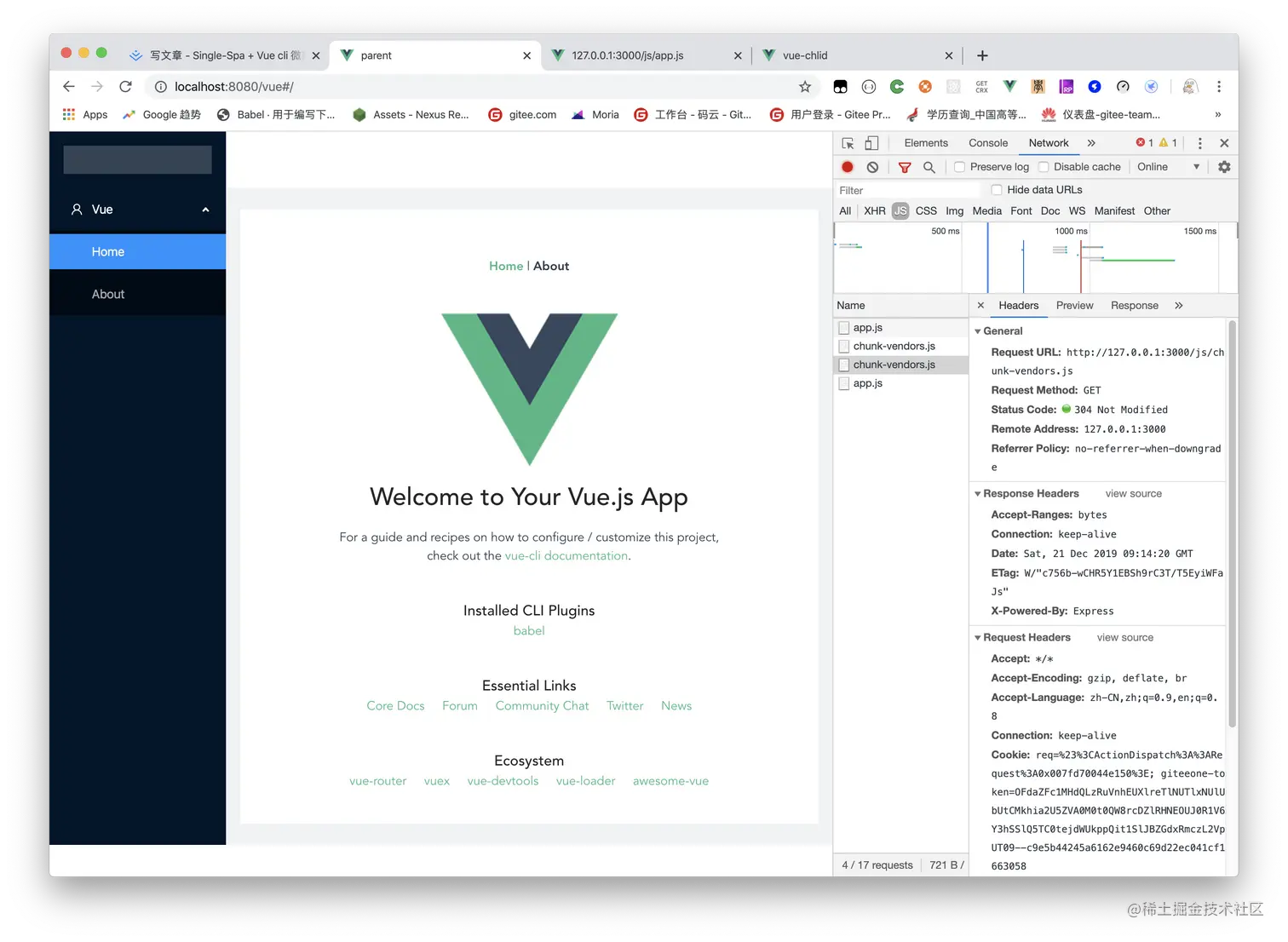The height and width of the screenshot is (942, 1288).
Task: Collapse the Request Headers section
Action: pos(978,637)
